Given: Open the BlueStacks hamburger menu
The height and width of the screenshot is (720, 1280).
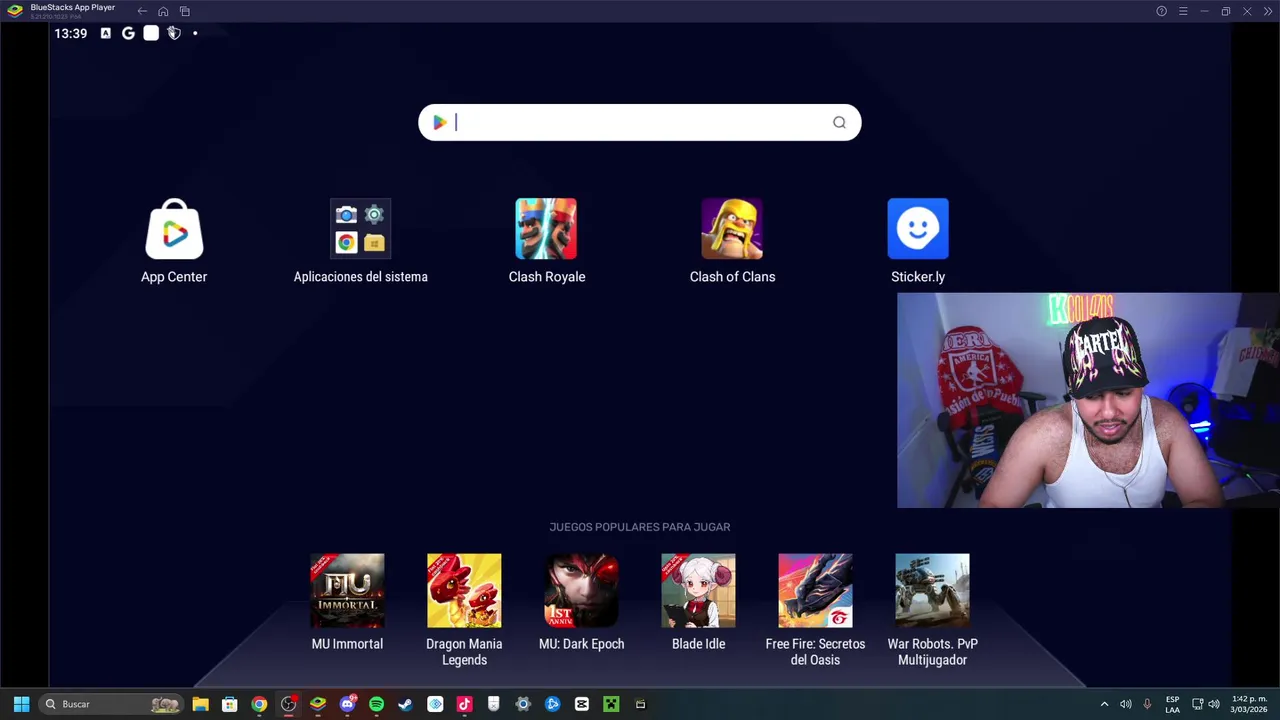Looking at the screenshot, I should coord(1183,11).
